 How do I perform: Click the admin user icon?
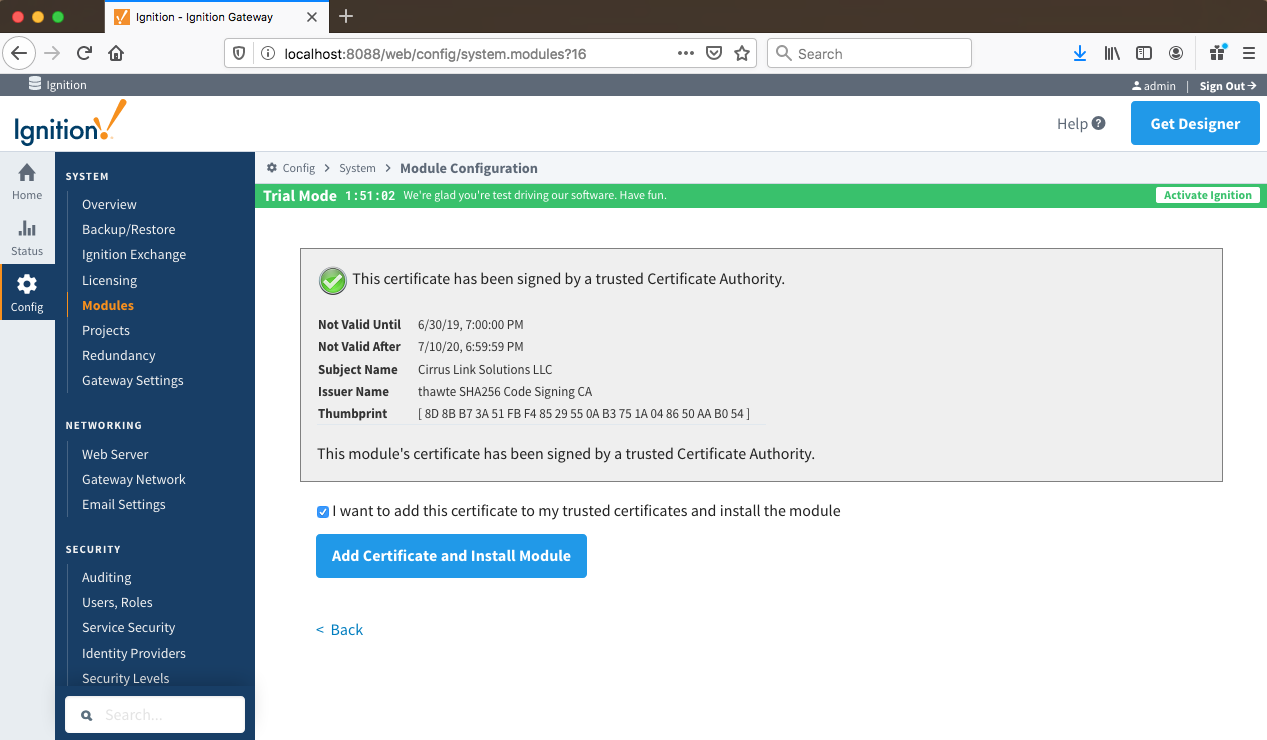tap(1137, 86)
